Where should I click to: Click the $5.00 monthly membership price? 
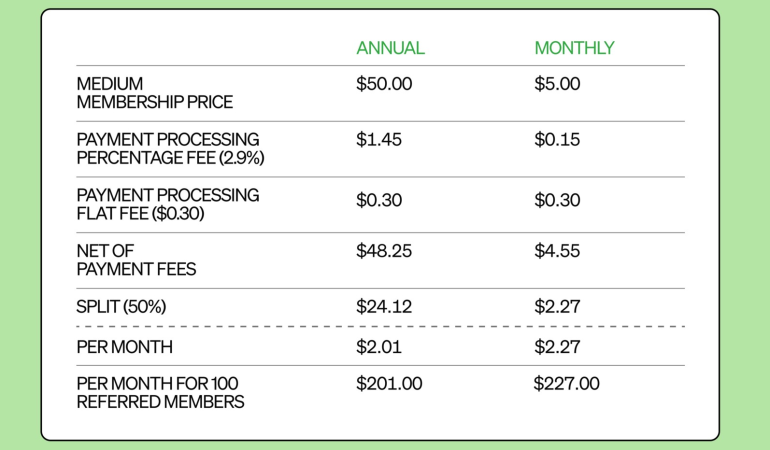coord(557,84)
